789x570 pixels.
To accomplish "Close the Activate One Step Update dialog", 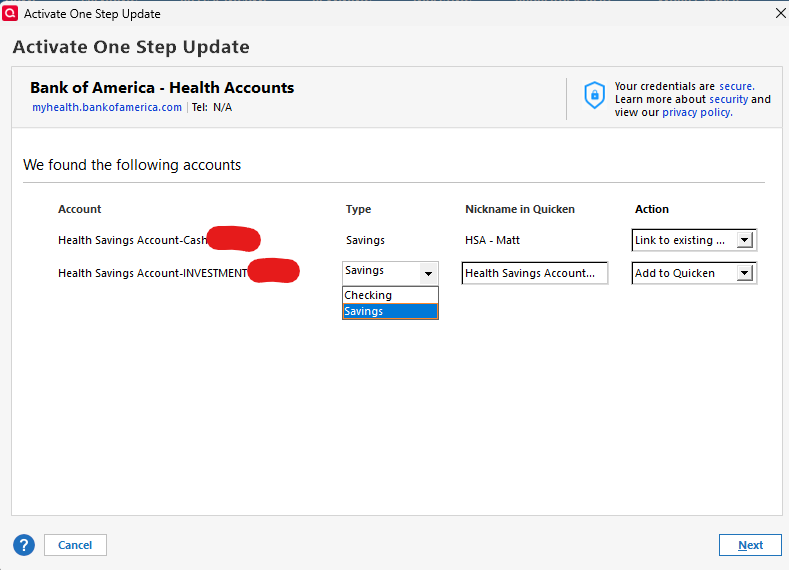I will 780,13.
